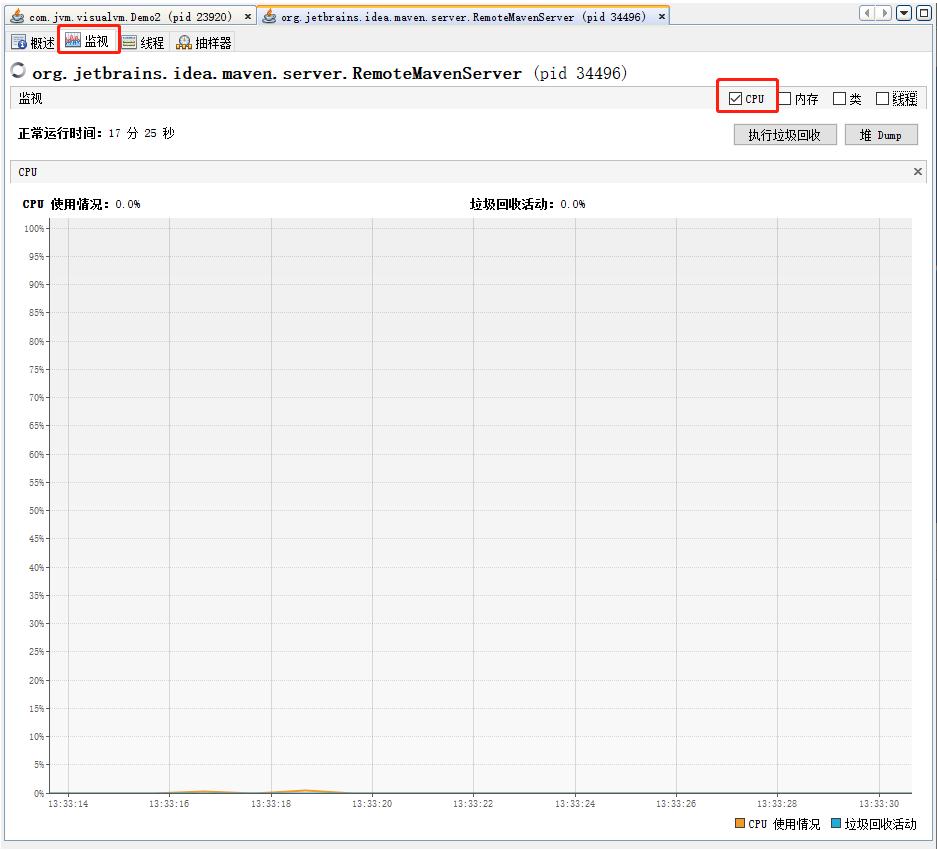Close the CPU chart panel
Viewport: 937px width, 850px height.
pyautogui.click(x=918, y=172)
